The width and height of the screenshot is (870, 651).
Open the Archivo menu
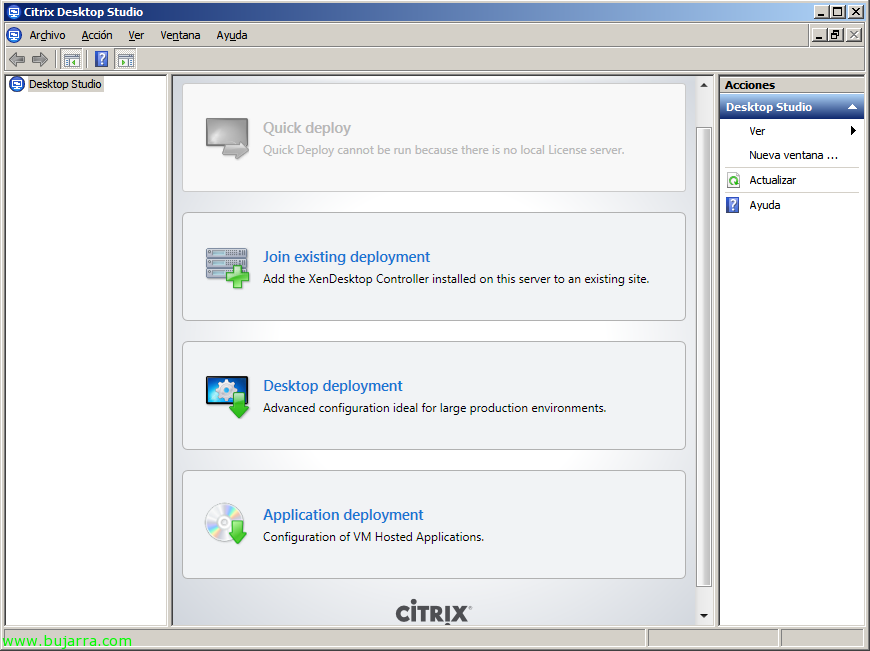pos(47,35)
